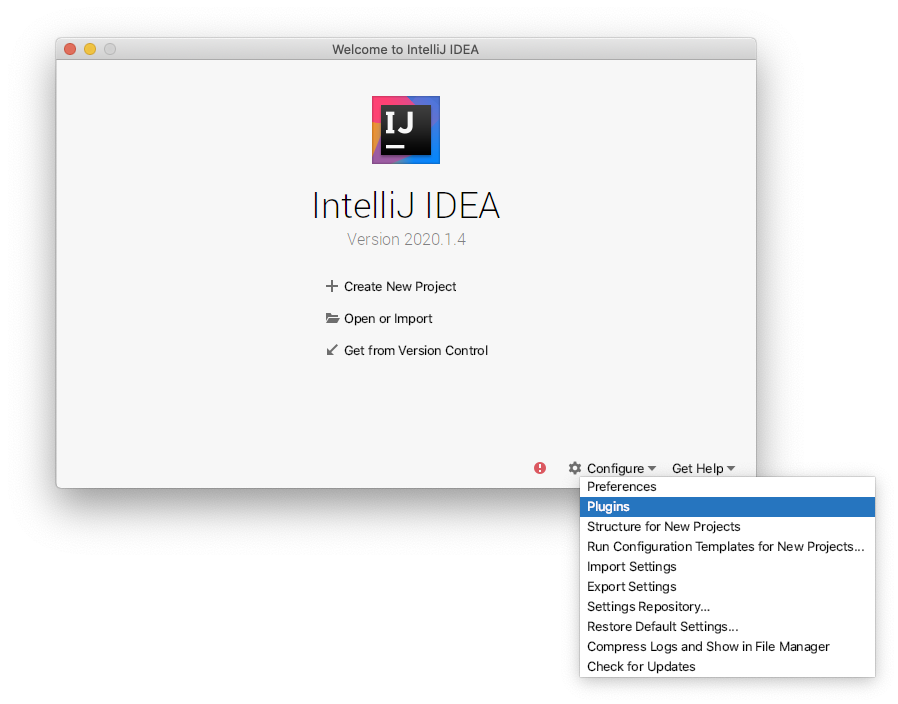This screenshot has width=898, height=704.
Task: Choose Import Settings
Action: click(x=727, y=567)
